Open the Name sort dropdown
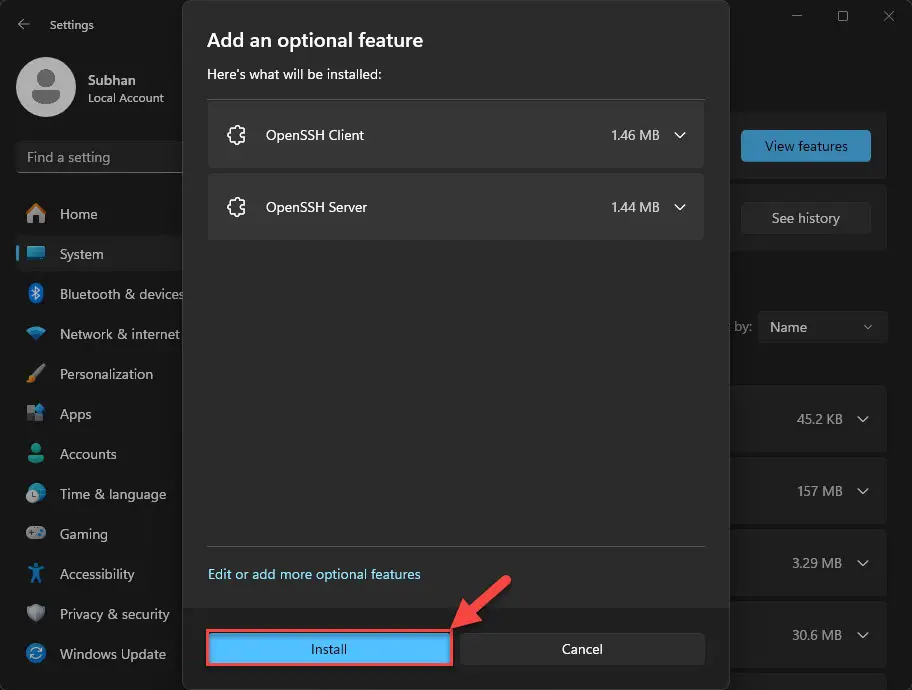Screen dimensions: 912x690 click(822, 327)
